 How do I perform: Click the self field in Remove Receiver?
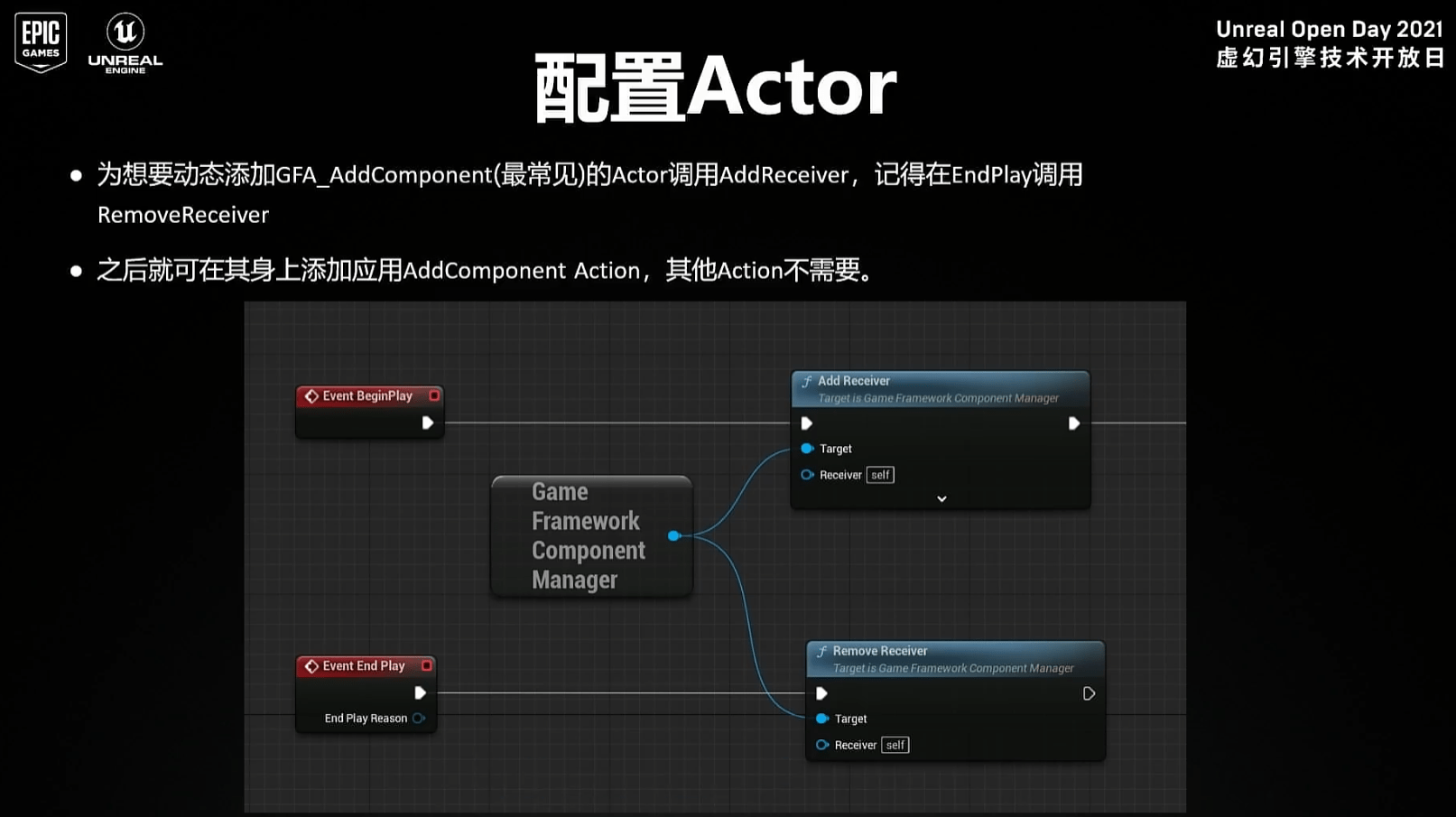click(x=895, y=745)
